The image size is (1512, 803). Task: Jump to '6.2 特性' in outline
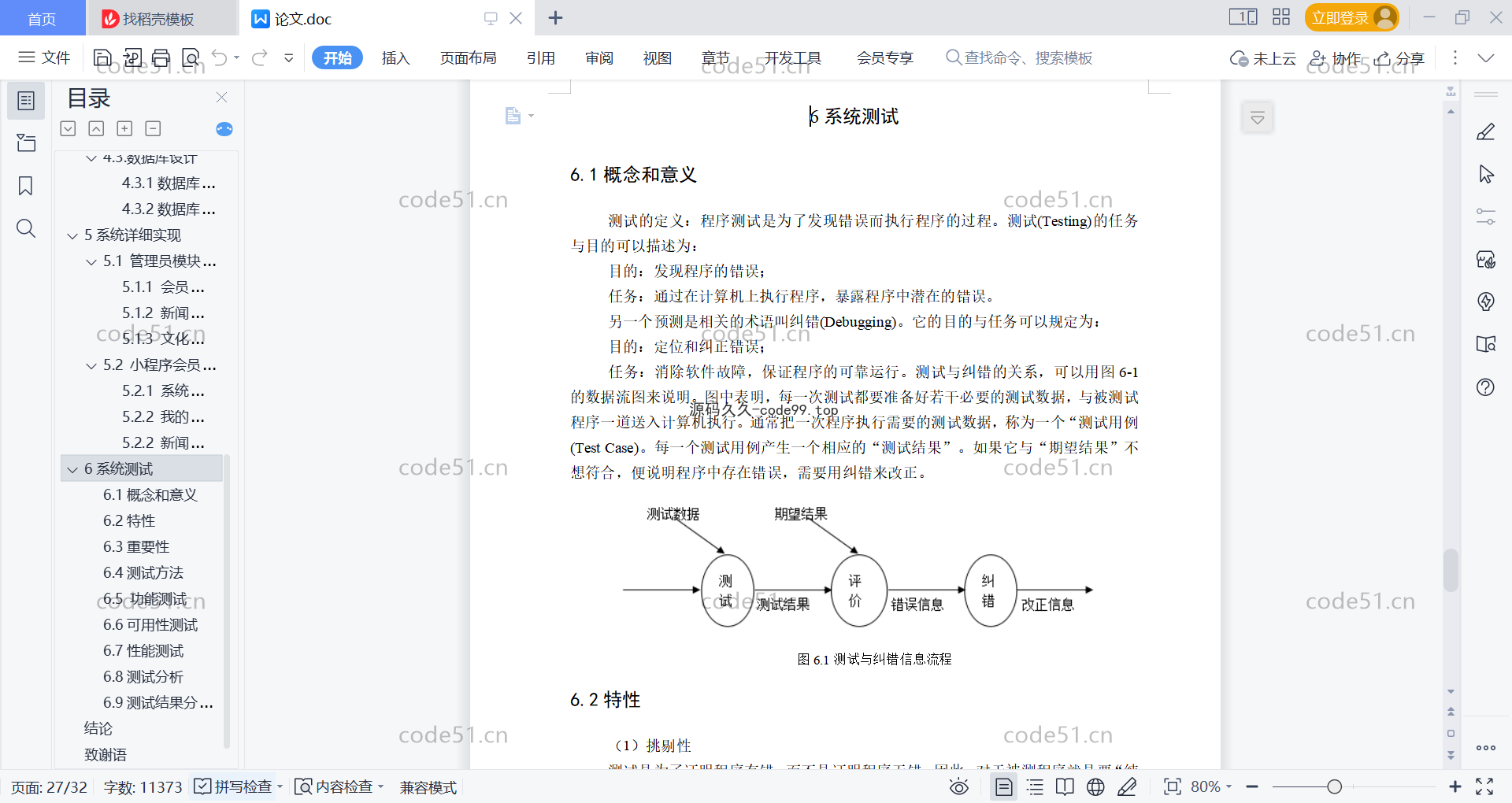point(129,521)
